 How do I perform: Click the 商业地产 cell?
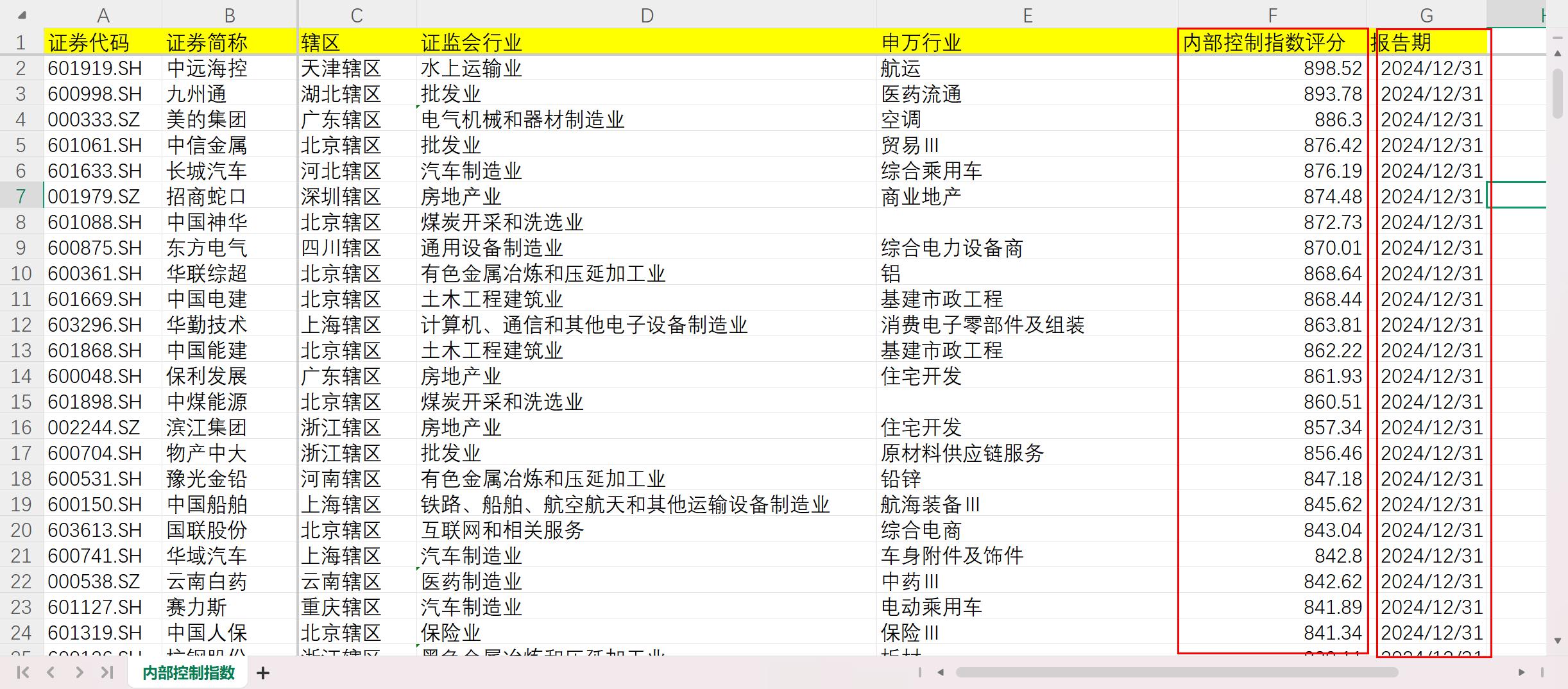[x=1027, y=196]
